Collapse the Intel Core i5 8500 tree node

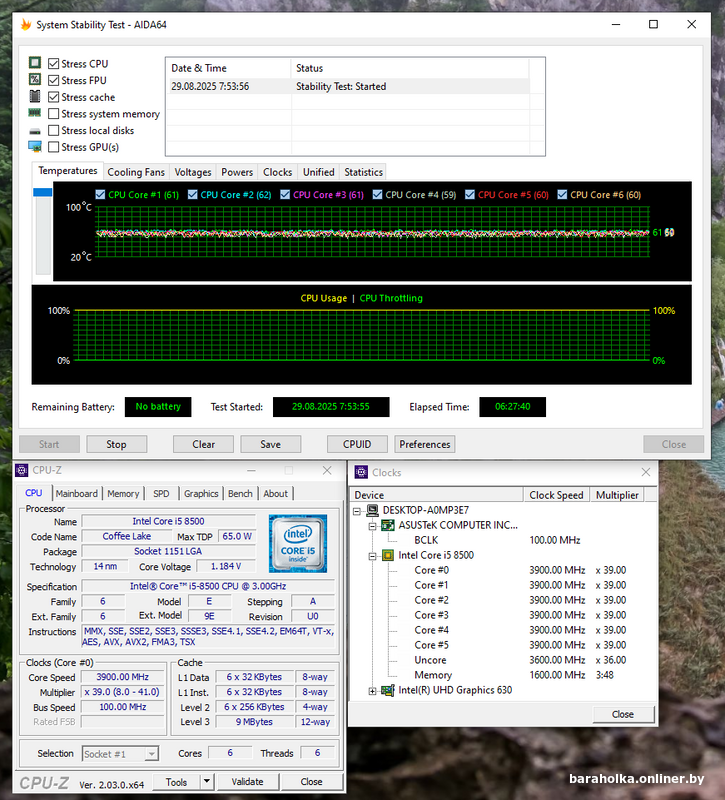click(x=373, y=555)
